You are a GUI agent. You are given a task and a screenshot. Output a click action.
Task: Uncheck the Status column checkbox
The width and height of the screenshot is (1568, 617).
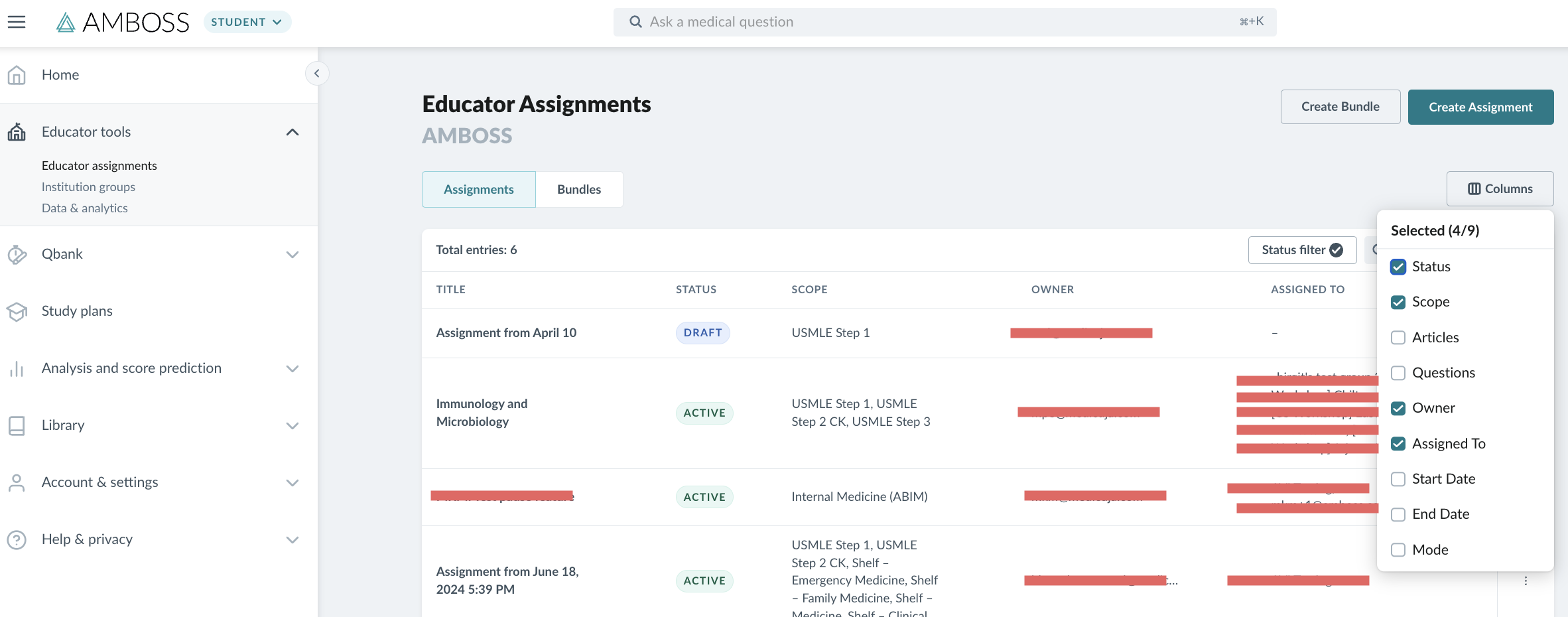pos(1398,267)
